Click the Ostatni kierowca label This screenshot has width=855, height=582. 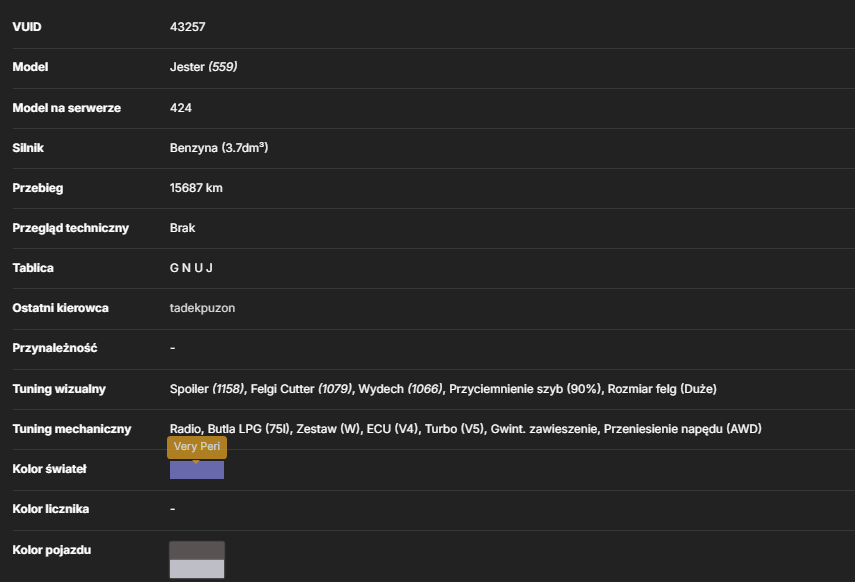click(x=61, y=308)
